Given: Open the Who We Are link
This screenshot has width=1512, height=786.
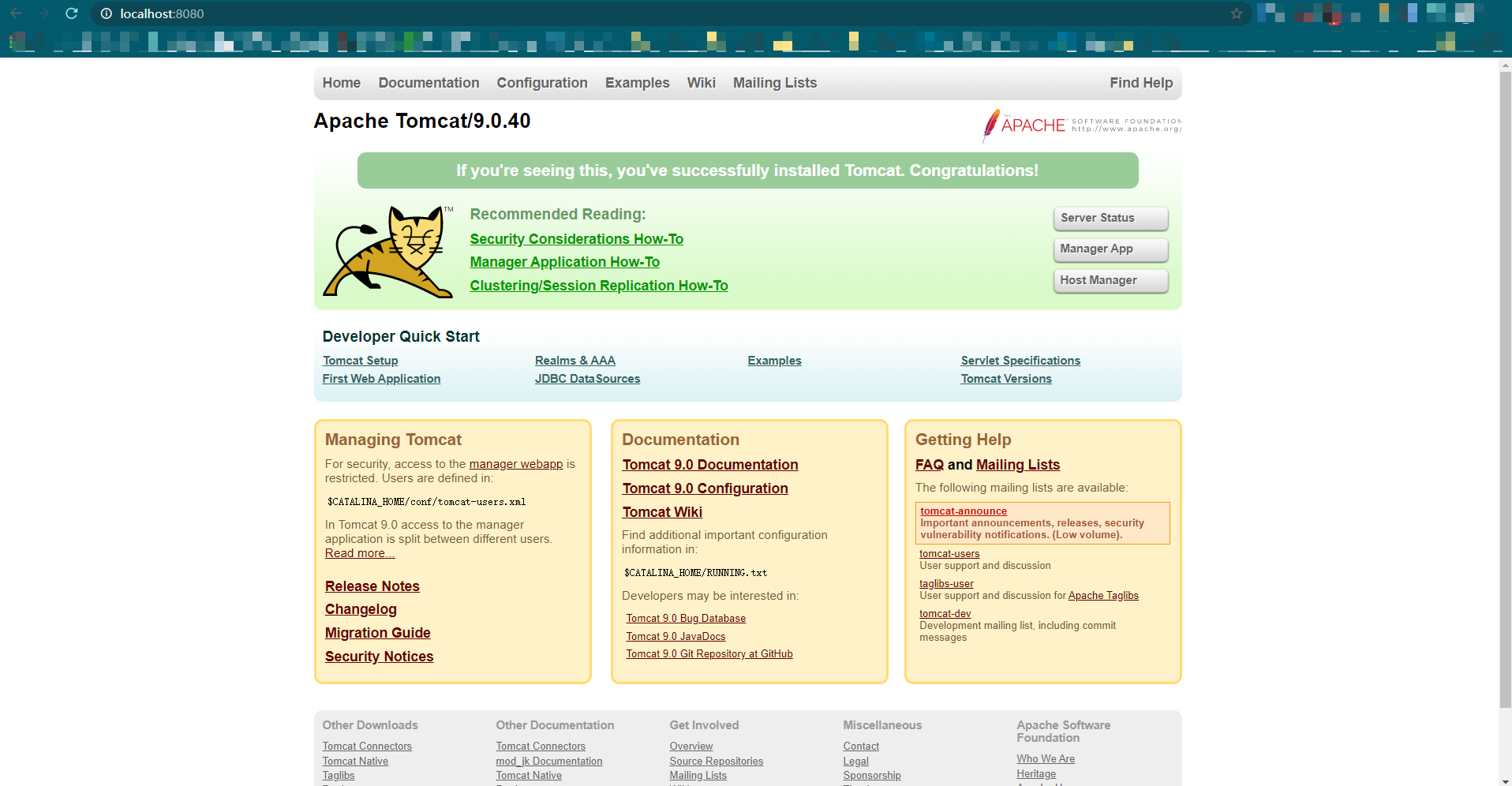Looking at the screenshot, I should click(x=1046, y=759).
